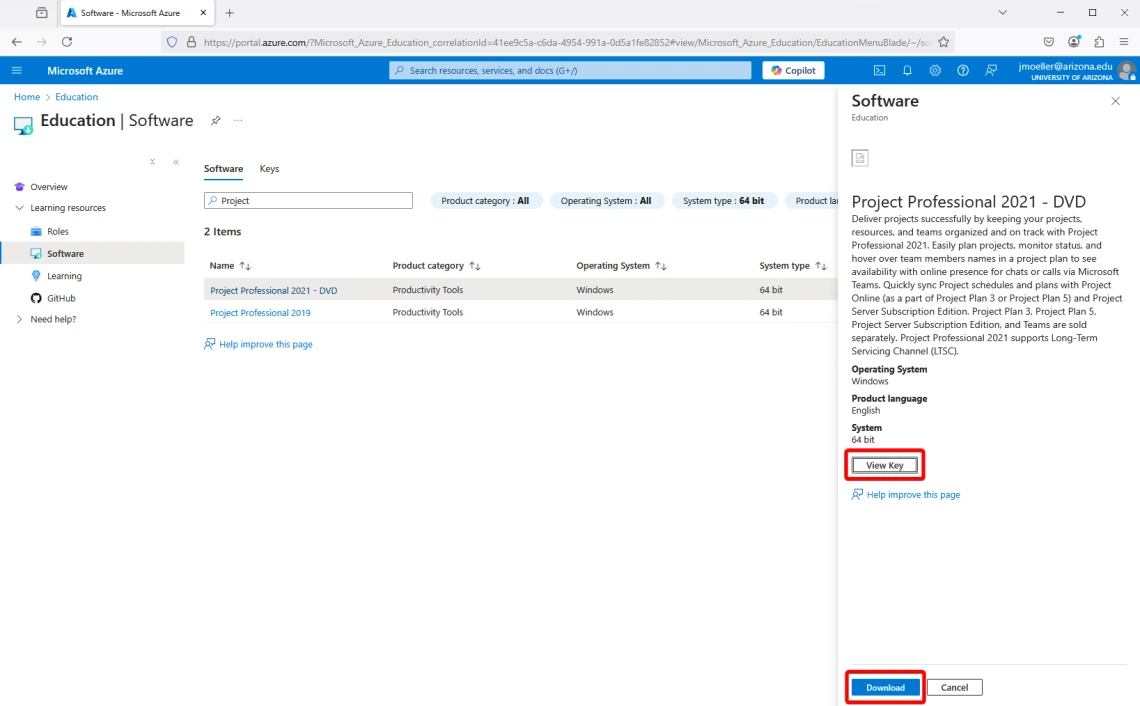Open the ellipsis more options next to title
Viewport: 1140px width, 706px height.
tap(238, 121)
